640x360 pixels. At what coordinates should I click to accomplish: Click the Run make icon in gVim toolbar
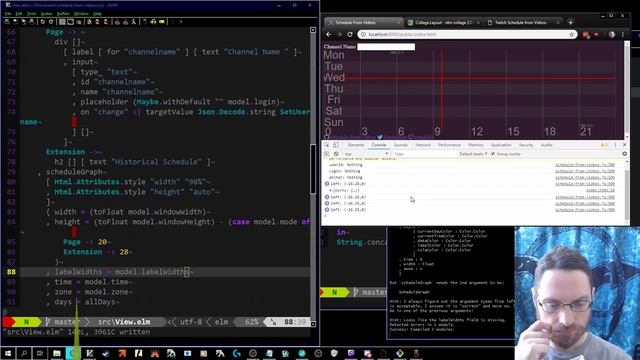point(144,22)
